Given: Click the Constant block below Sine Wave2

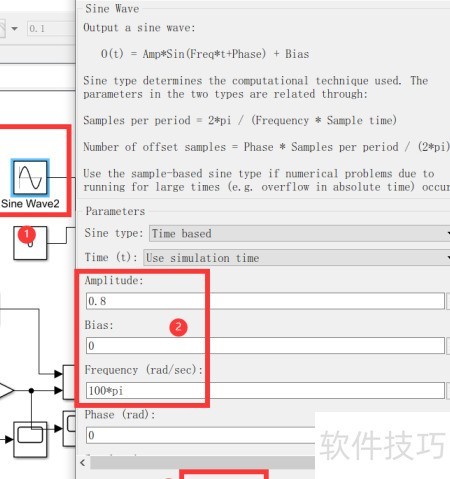Looking at the screenshot, I should point(30,243).
